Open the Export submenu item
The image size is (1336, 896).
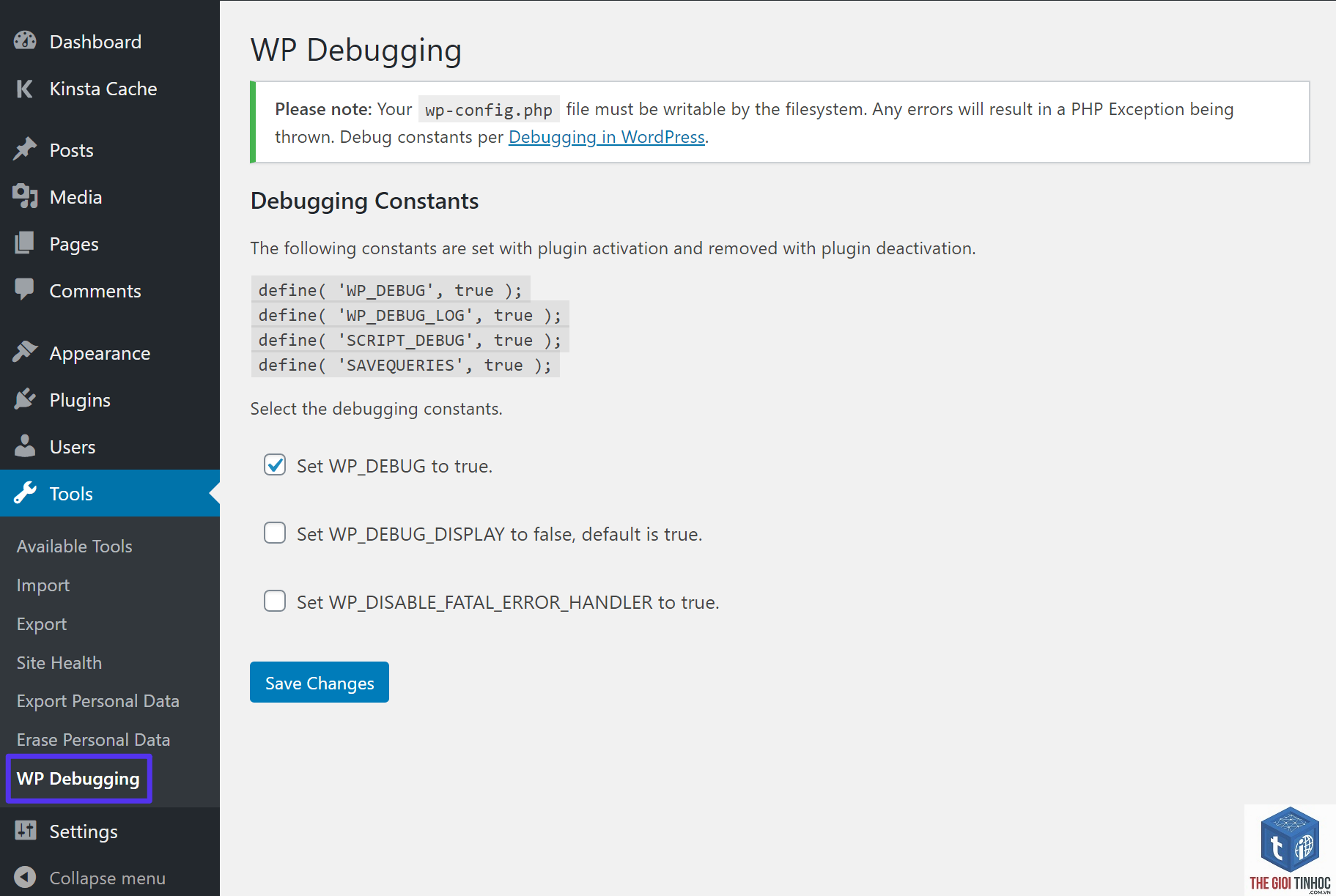coord(42,624)
